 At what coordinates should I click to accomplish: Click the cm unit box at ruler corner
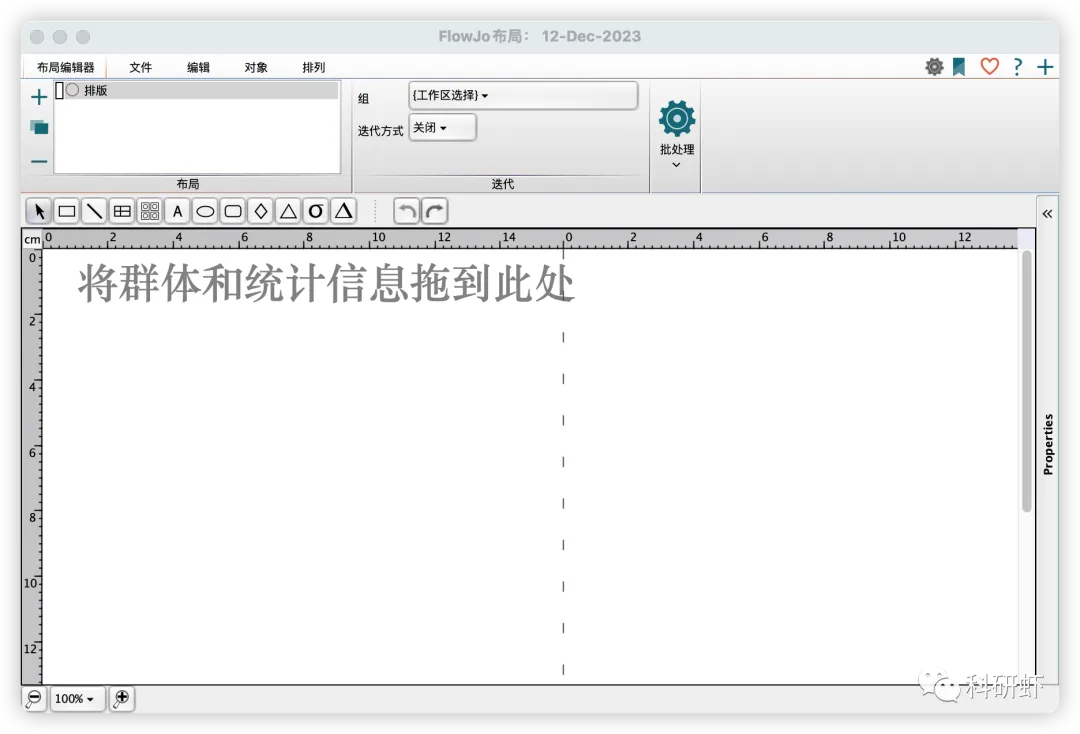coord(32,239)
